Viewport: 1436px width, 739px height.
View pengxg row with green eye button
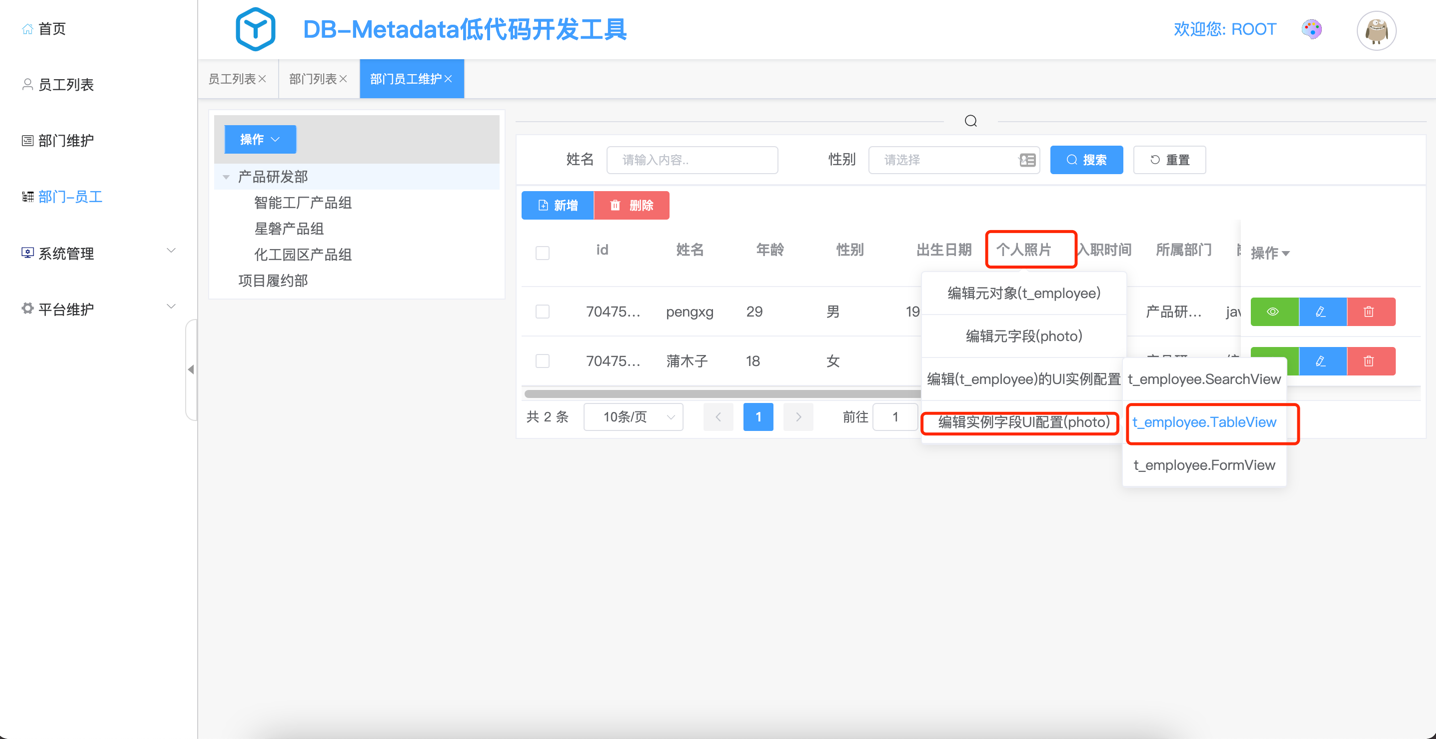tap(1274, 312)
